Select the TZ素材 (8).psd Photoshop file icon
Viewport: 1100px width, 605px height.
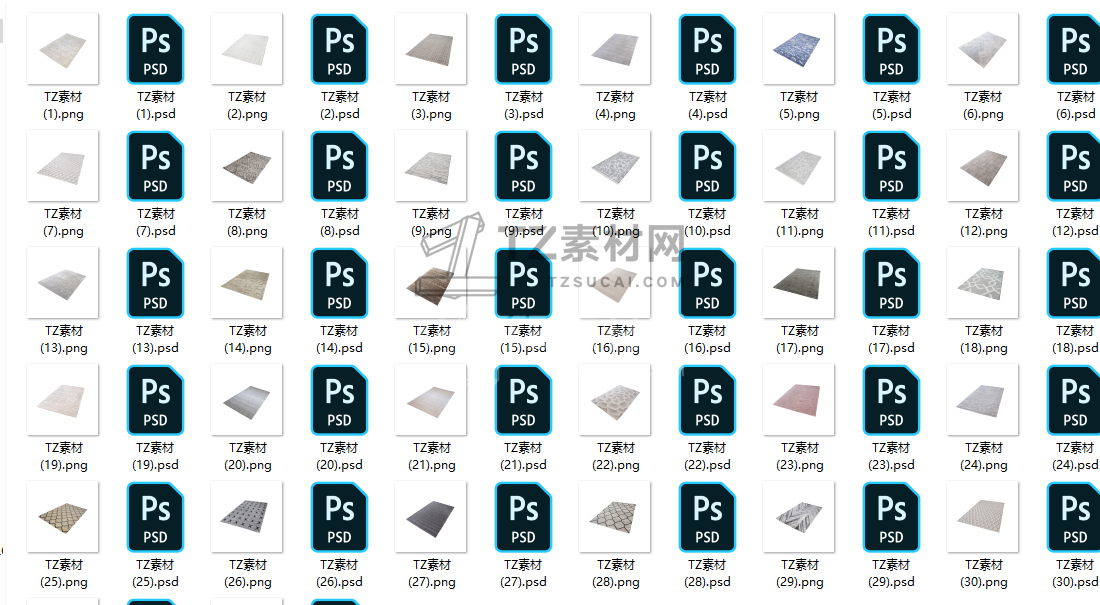pyautogui.click(x=340, y=166)
